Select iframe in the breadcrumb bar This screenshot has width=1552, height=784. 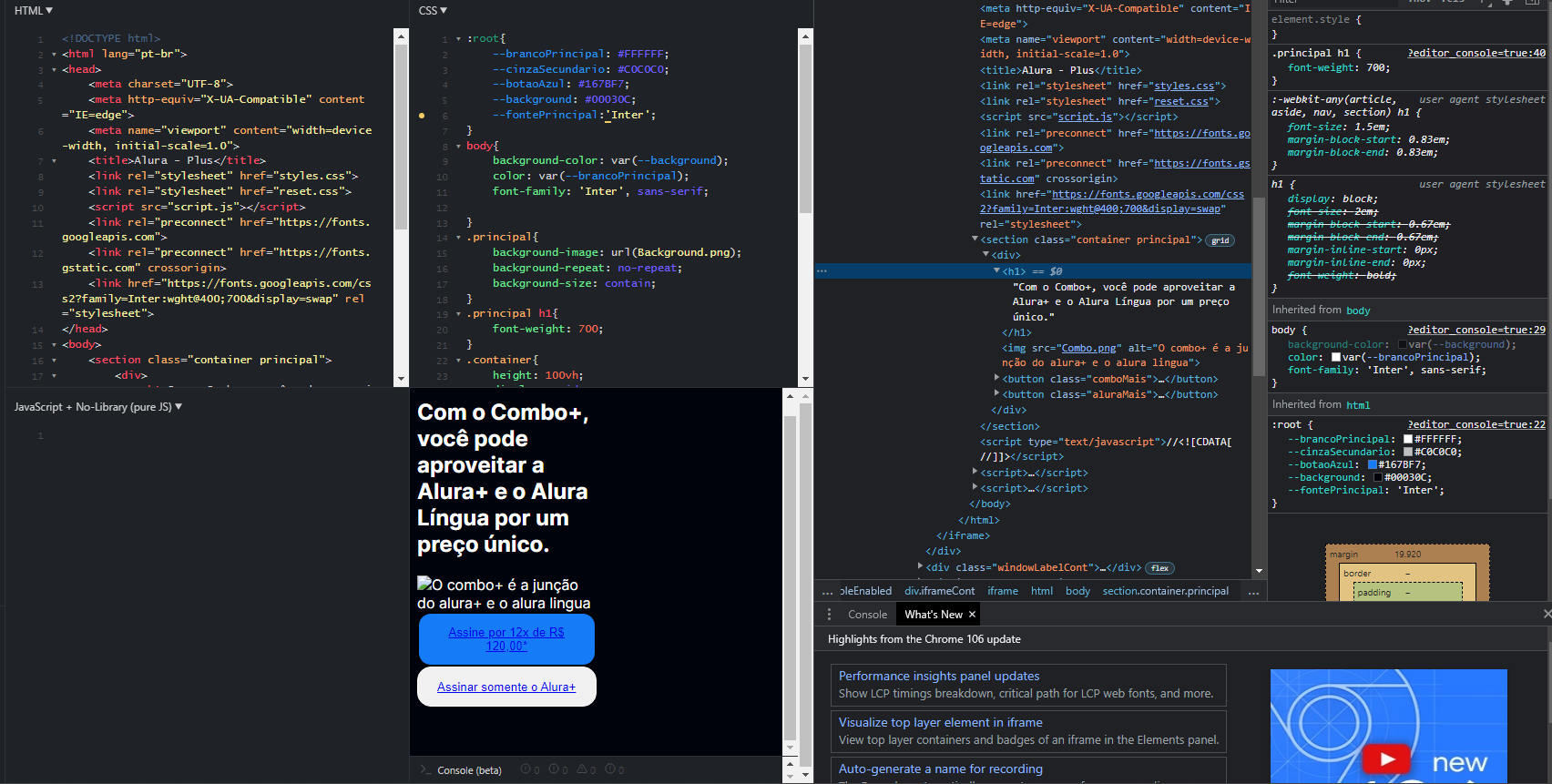(x=1003, y=591)
